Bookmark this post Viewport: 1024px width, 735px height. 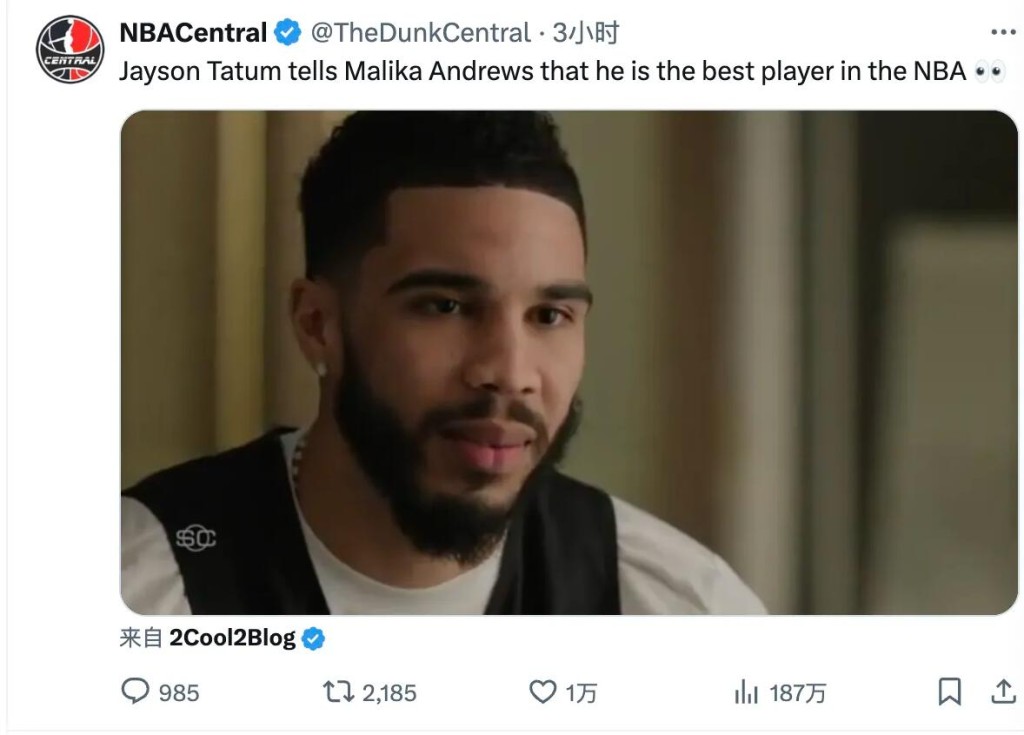tap(949, 691)
